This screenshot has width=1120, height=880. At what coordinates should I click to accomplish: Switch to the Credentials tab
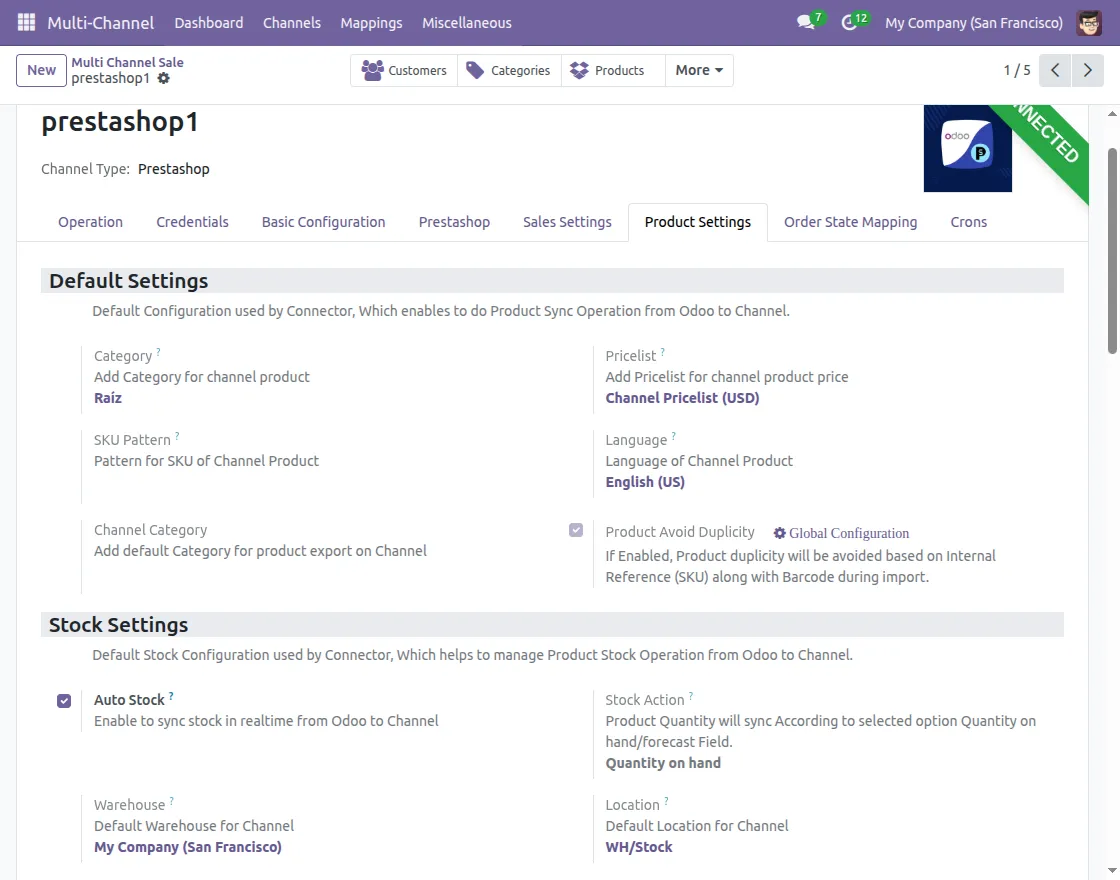tap(192, 221)
